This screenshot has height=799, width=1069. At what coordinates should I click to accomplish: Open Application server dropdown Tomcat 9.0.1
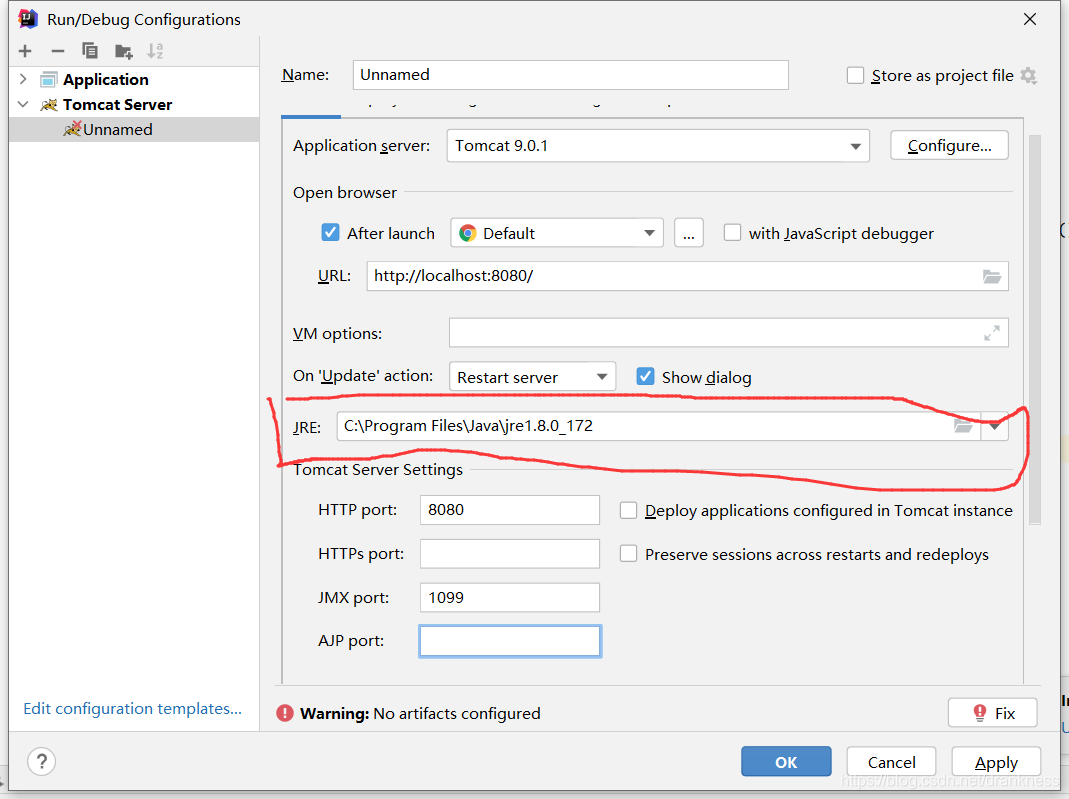point(658,146)
